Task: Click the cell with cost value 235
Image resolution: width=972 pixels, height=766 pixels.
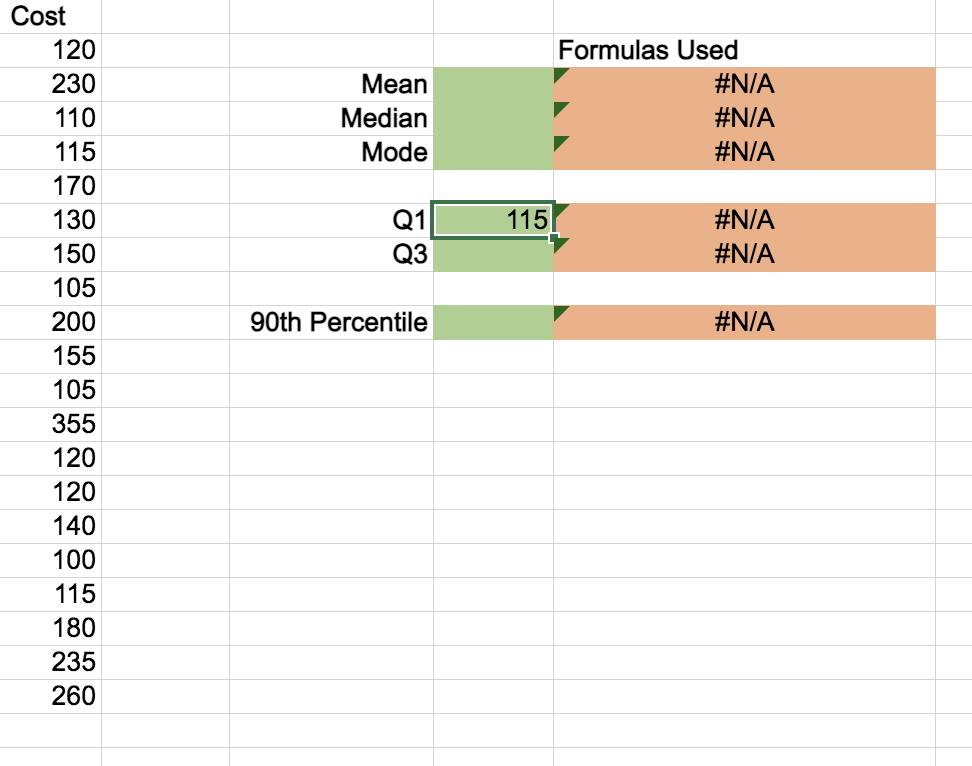Action: tap(50, 663)
